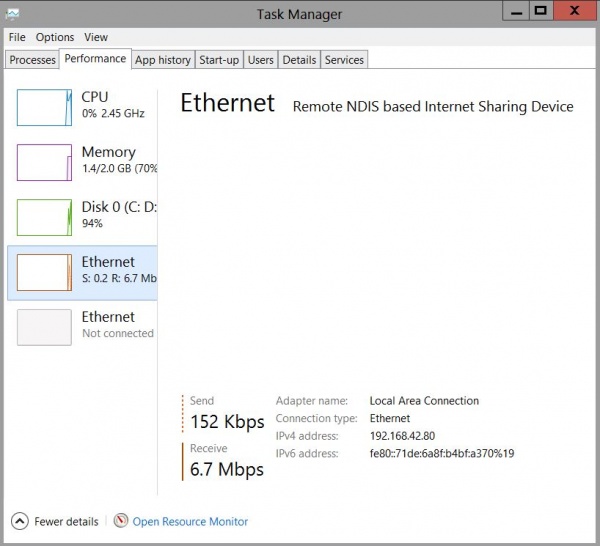This screenshot has height=546, width=600.
Task: Open Resource Monitor link
Action: point(190,521)
